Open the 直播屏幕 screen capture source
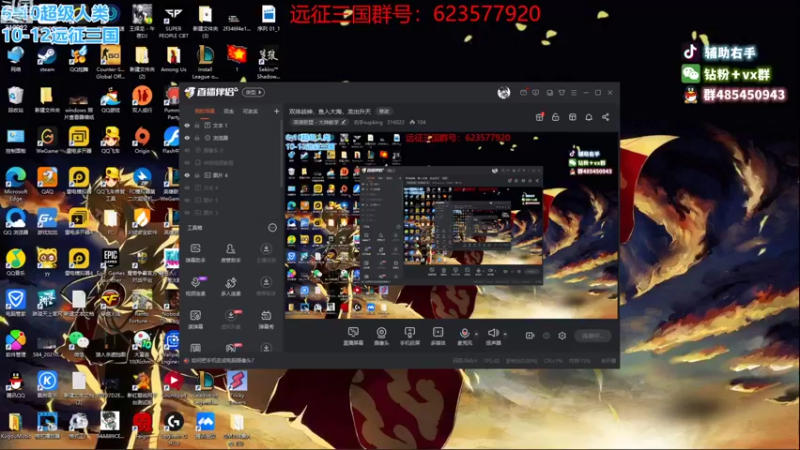800x450 pixels. [353, 336]
